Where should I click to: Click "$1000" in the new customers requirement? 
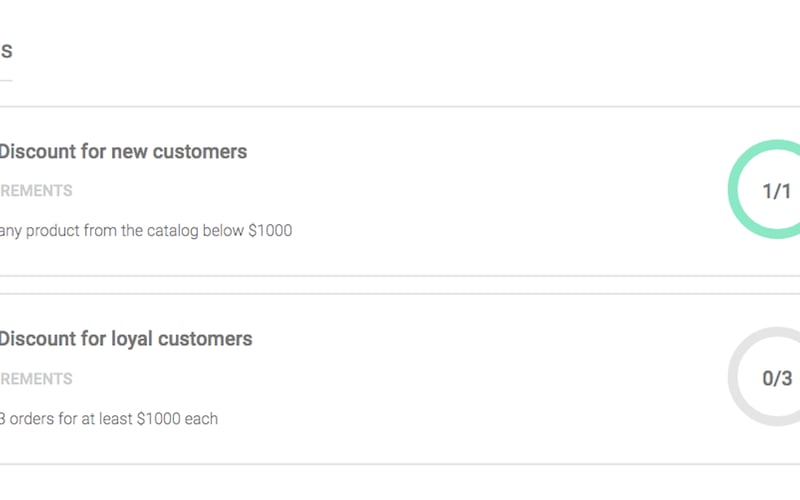270,230
